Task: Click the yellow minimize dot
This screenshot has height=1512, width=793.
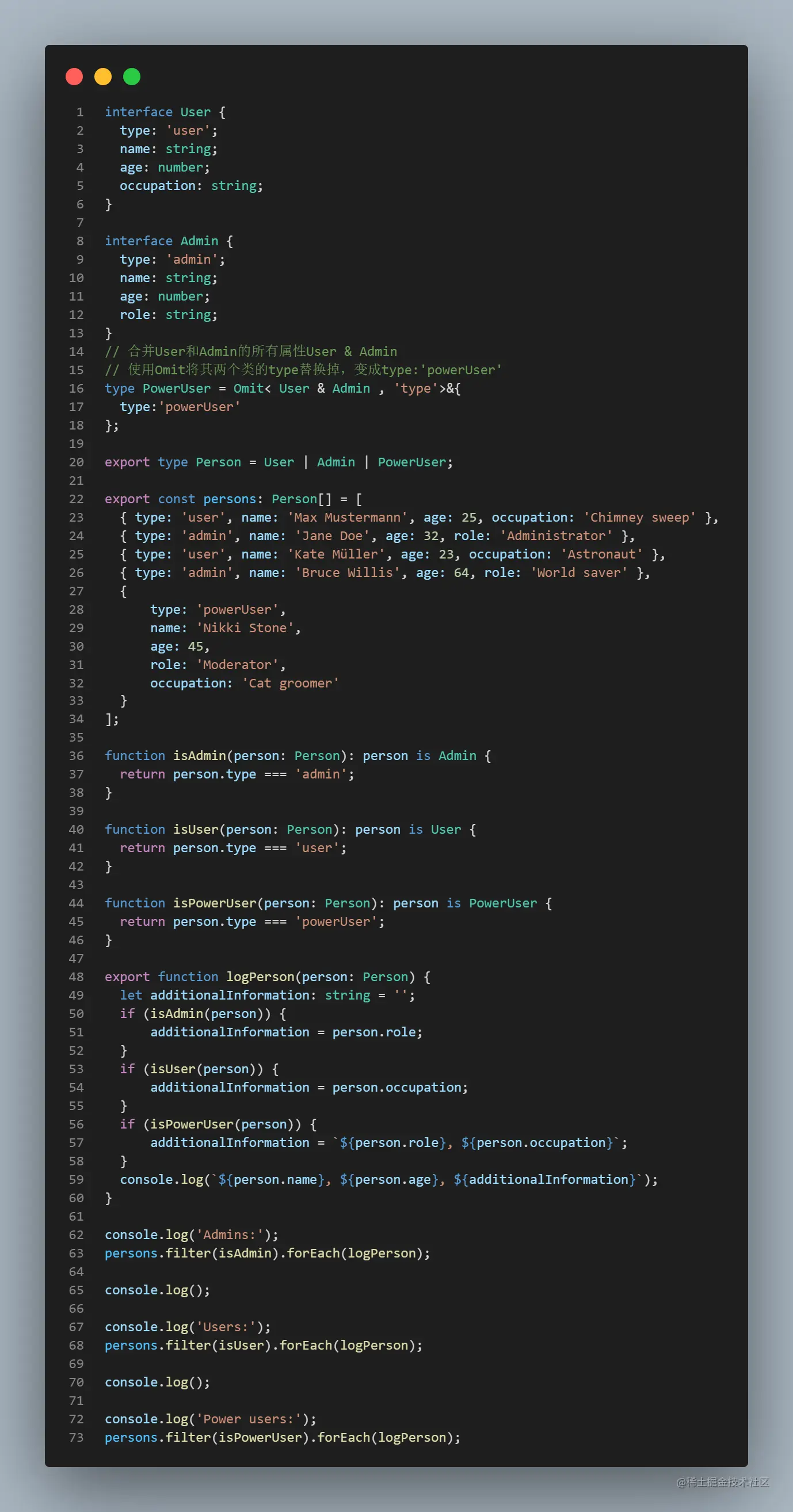Action: coord(103,77)
